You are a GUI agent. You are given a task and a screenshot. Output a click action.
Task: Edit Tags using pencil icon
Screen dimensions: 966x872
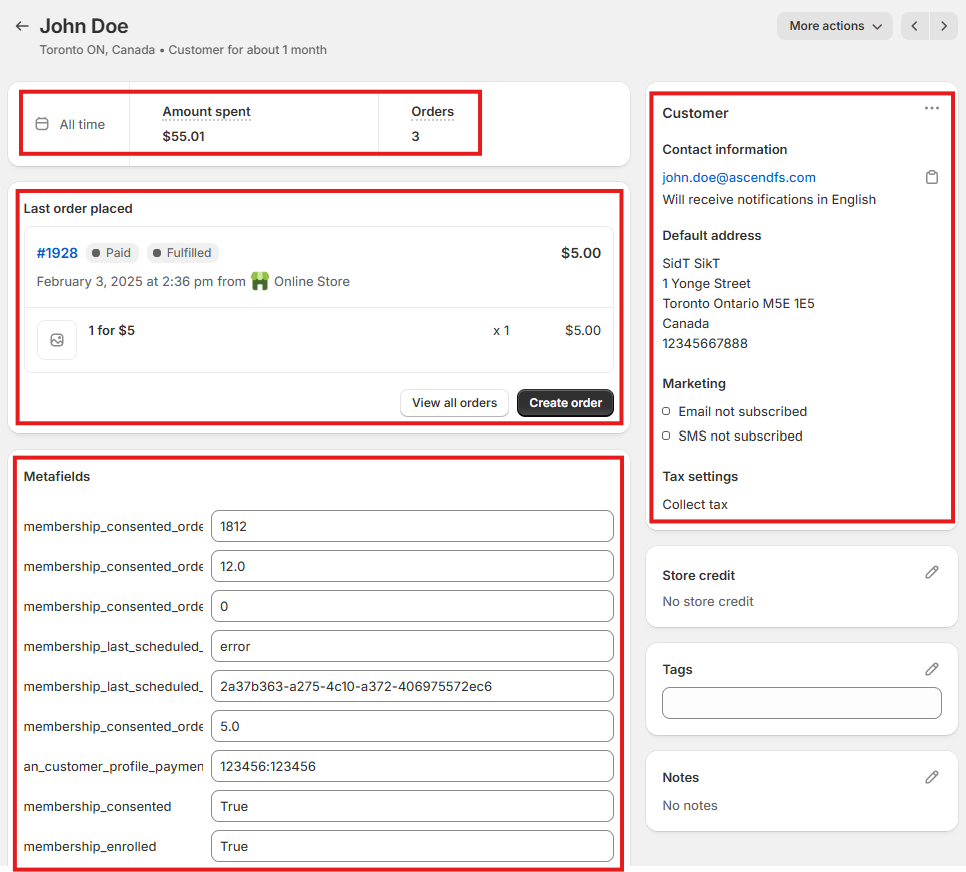[x=931, y=669]
